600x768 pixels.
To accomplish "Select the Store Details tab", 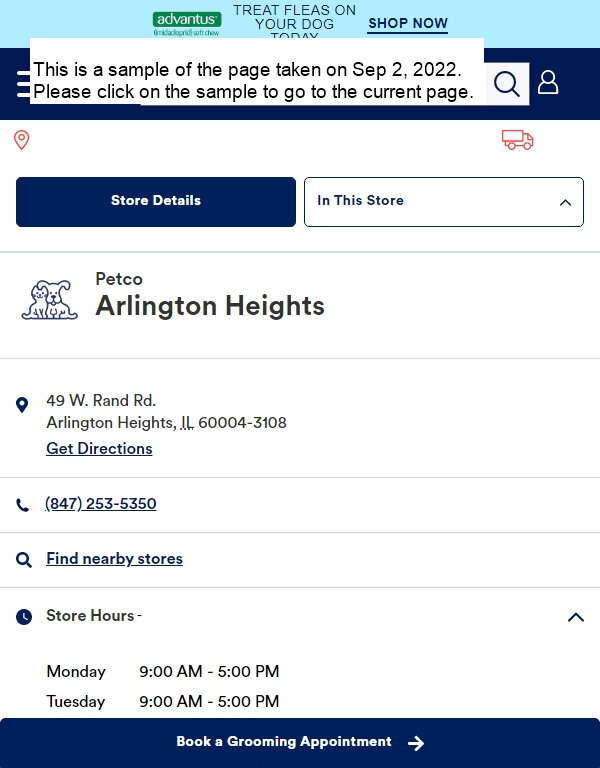I will point(156,202).
